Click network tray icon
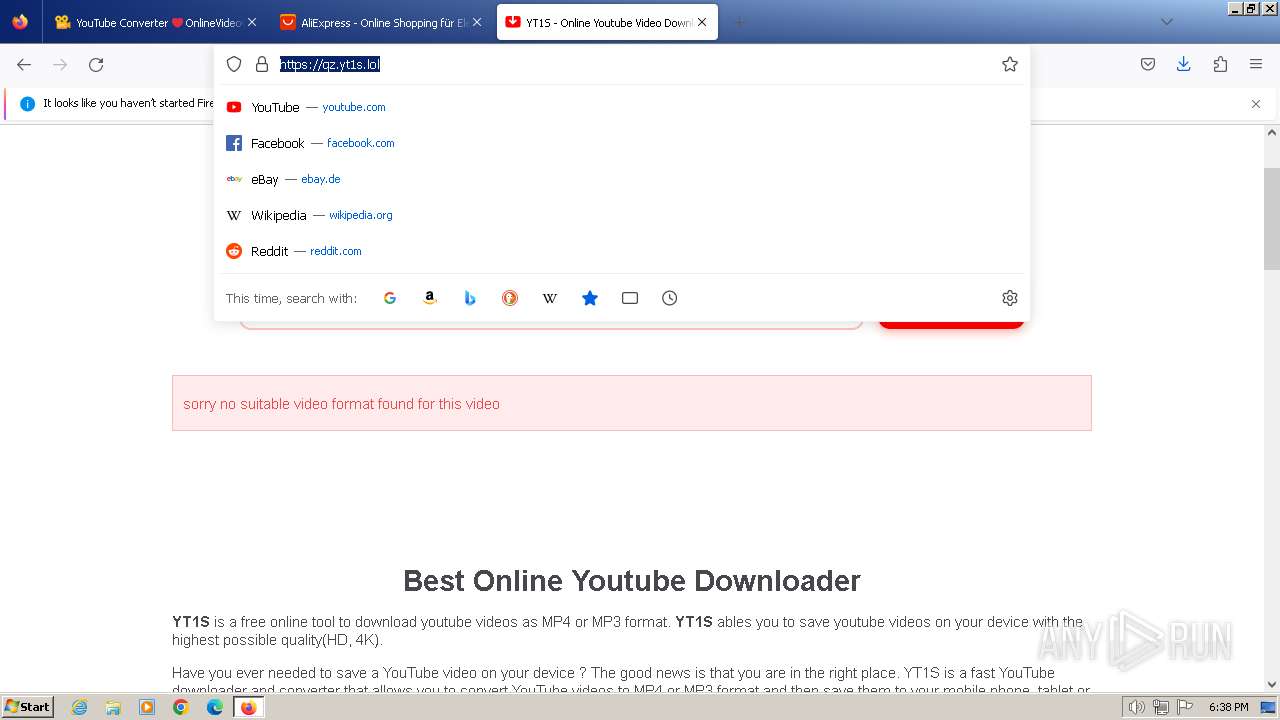Screen dimensions: 1280x720 coord(1161,707)
